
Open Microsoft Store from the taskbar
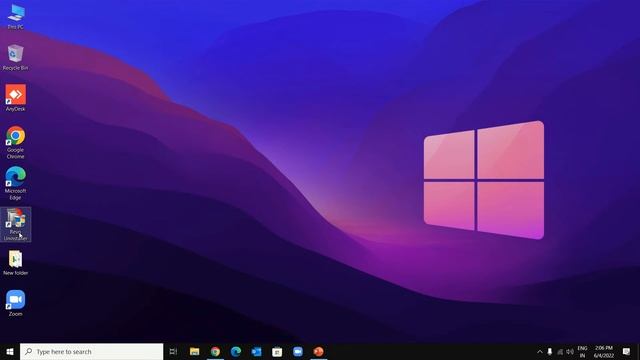277,351
